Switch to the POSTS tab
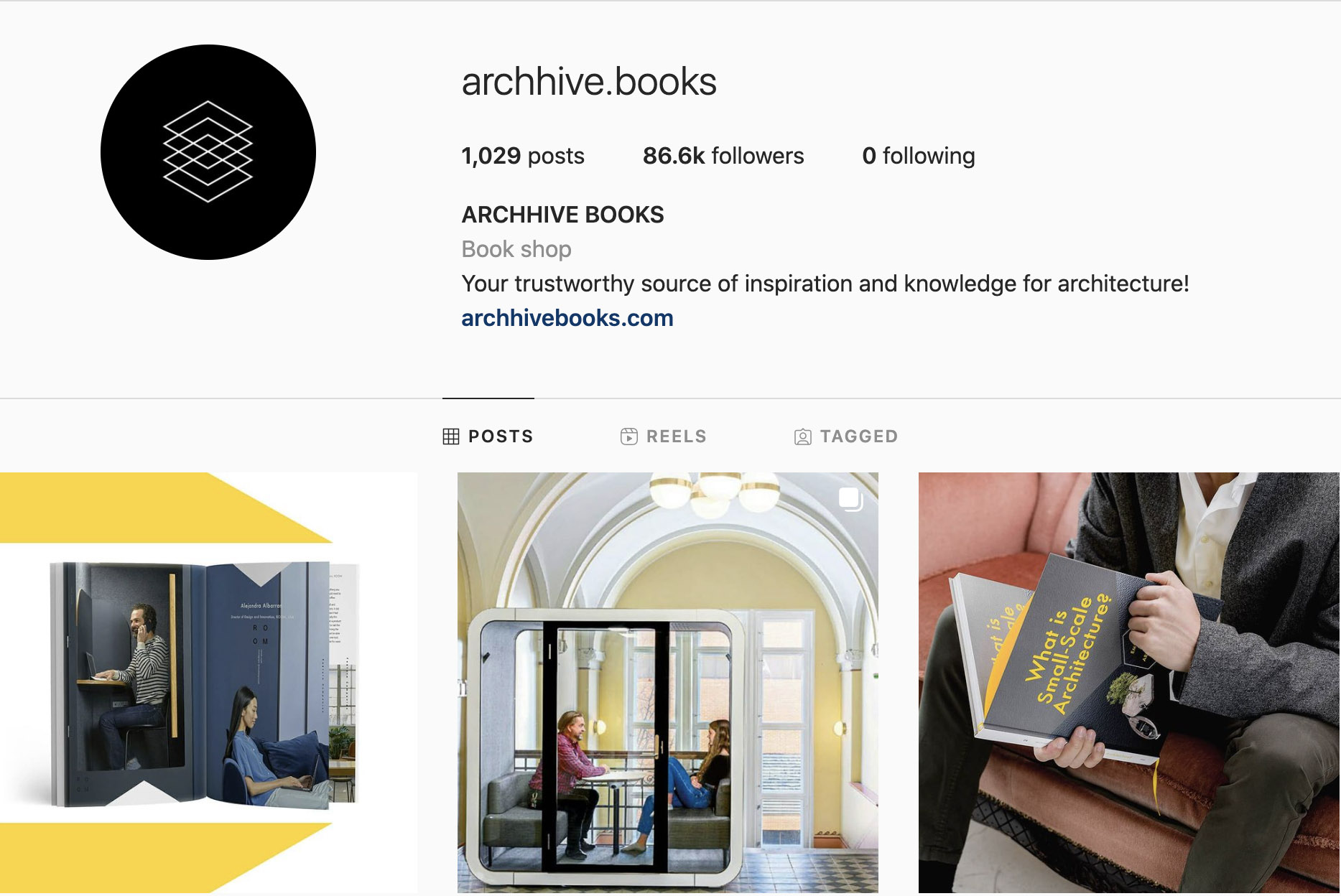 coord(488,437)
